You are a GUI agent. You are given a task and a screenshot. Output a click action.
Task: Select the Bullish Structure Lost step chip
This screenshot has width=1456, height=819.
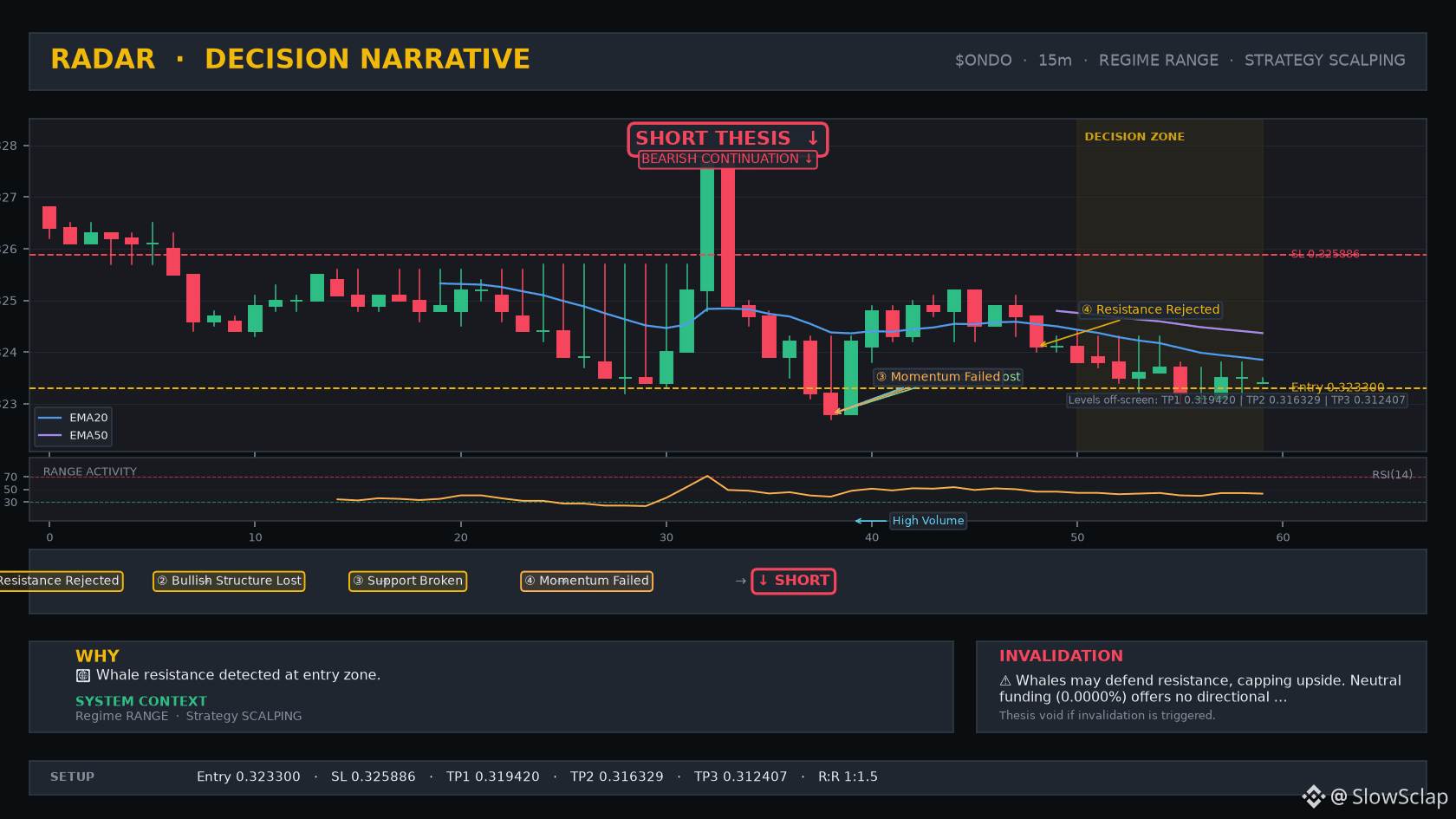click(x=229, y=581)
